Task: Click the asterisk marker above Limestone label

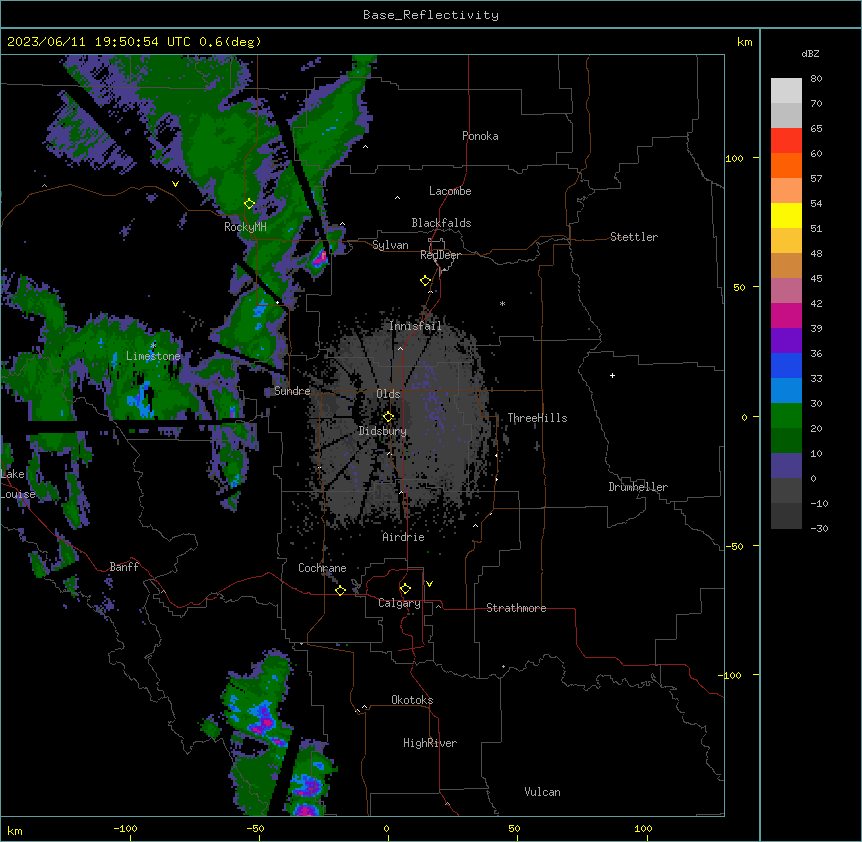Action: 153,345
